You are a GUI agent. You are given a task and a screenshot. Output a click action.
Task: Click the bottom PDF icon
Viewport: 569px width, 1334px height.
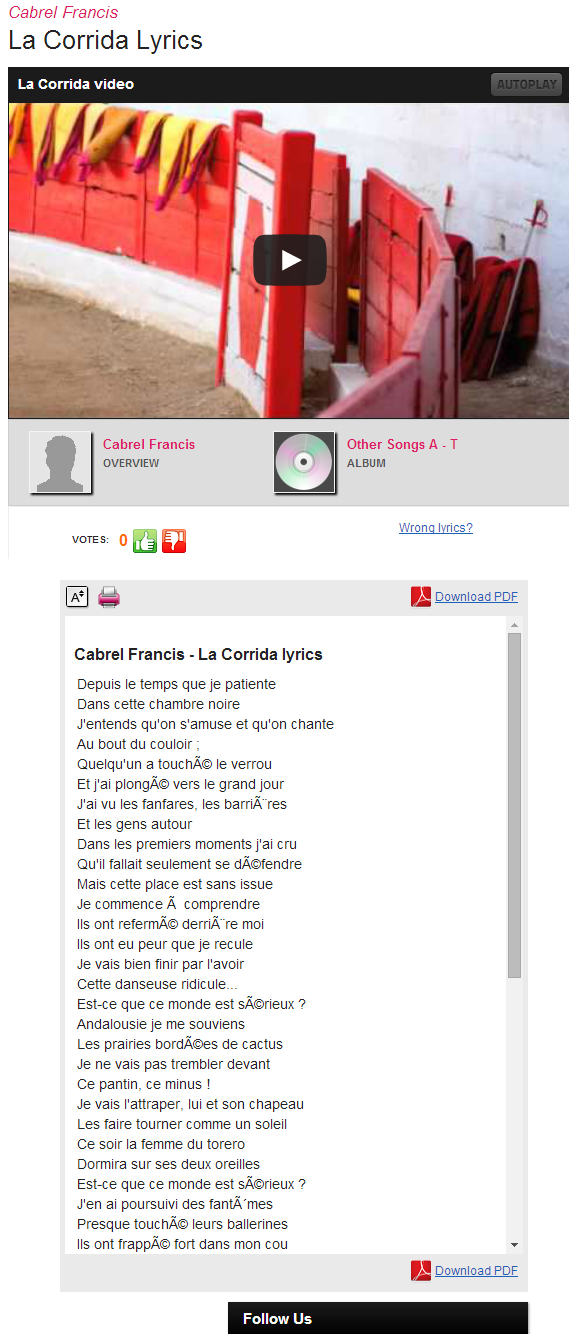pyautogui.click(x=421, y=1271)
